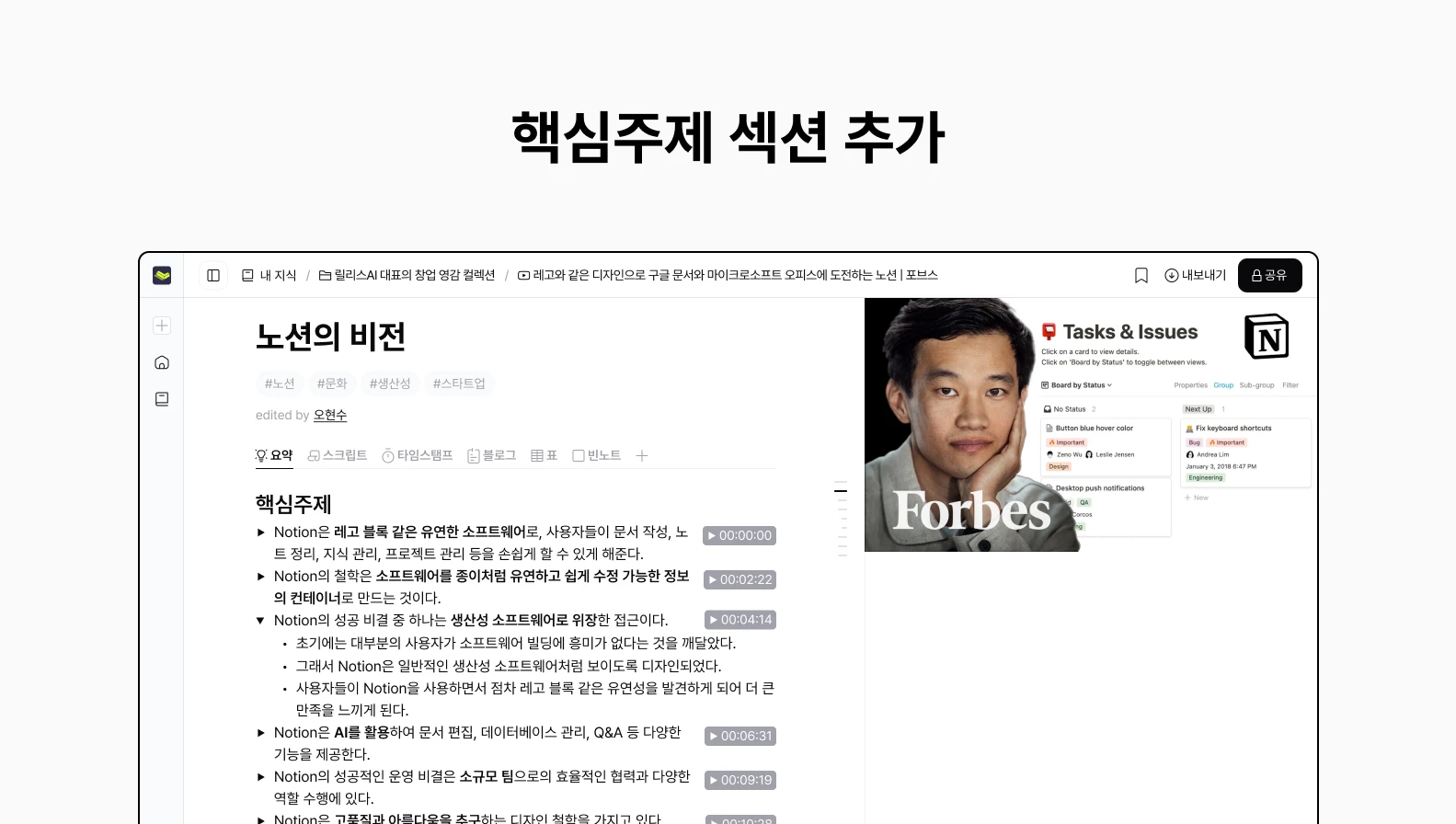Switch to the 블로그 tab
Viewport: 1456px width, 824px height.
click(x=492, y=455)
